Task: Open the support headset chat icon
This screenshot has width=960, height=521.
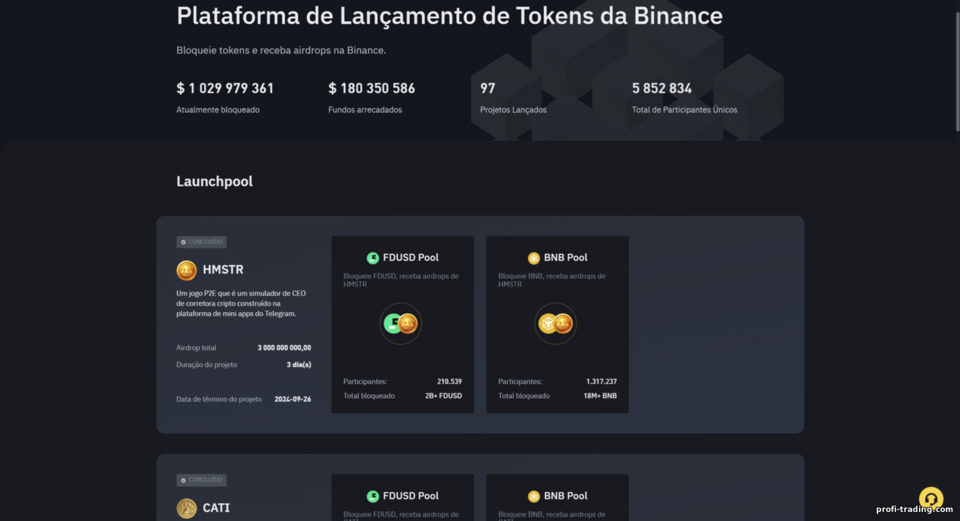Action: coord(931,499)
